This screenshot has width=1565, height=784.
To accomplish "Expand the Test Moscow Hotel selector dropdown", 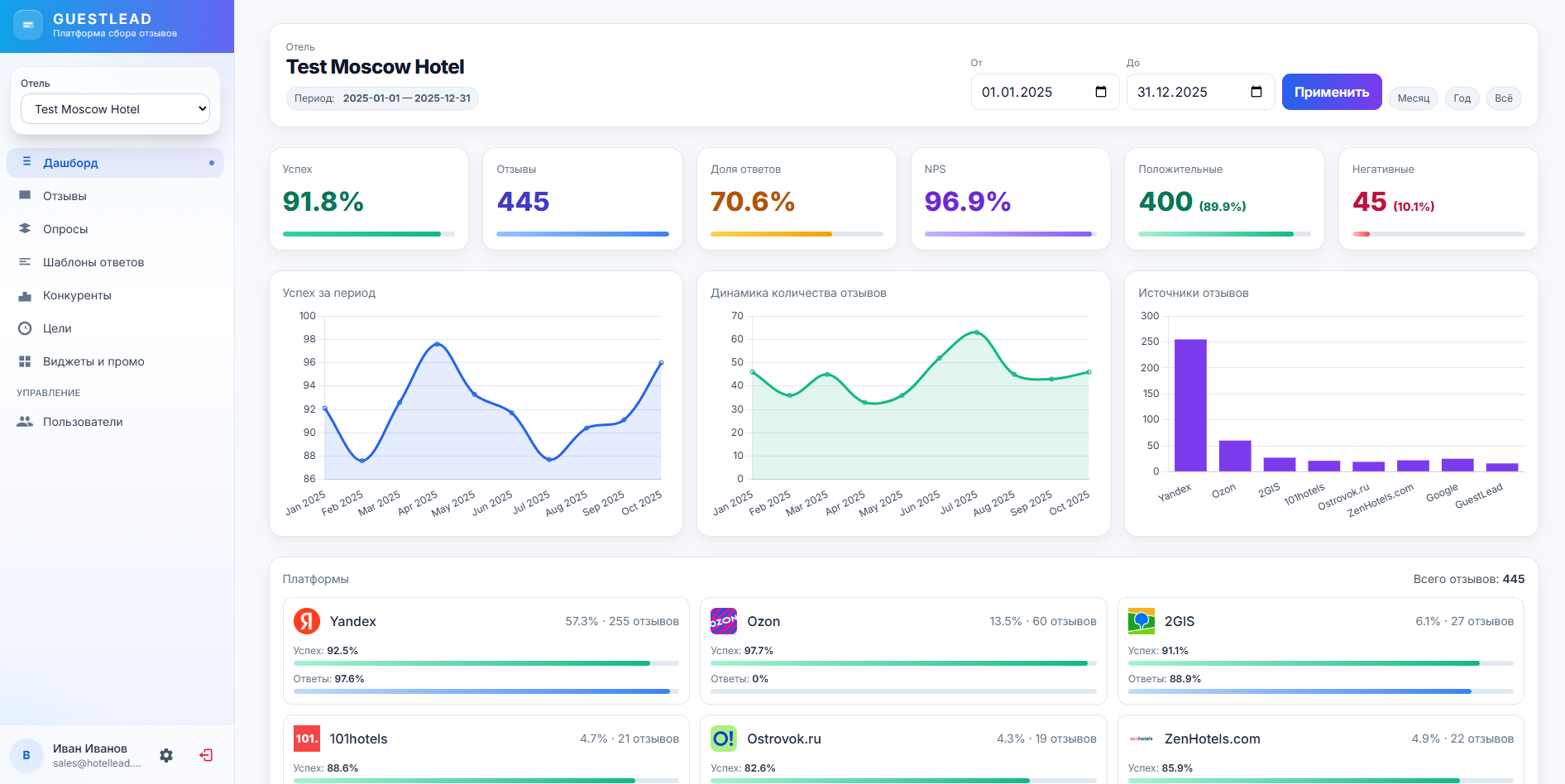I will click(115, 109).
